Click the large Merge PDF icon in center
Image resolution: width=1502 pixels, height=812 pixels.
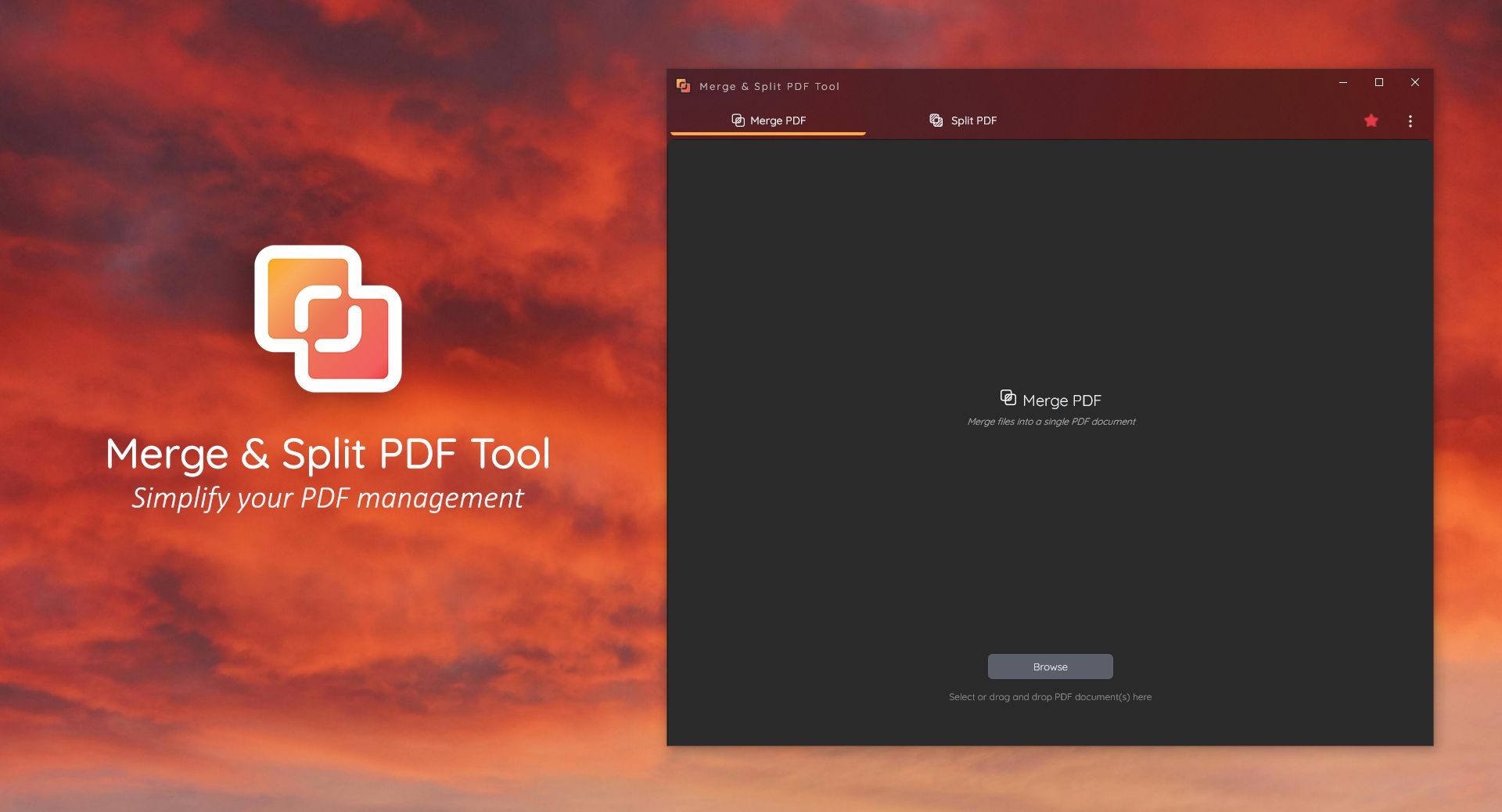click(1008, 399)
